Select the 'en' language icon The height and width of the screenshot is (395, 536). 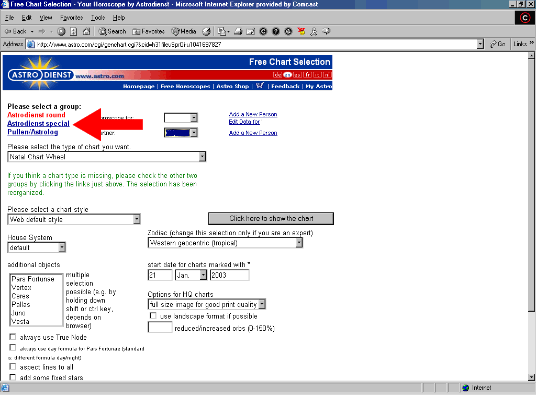tap(288, 75)
